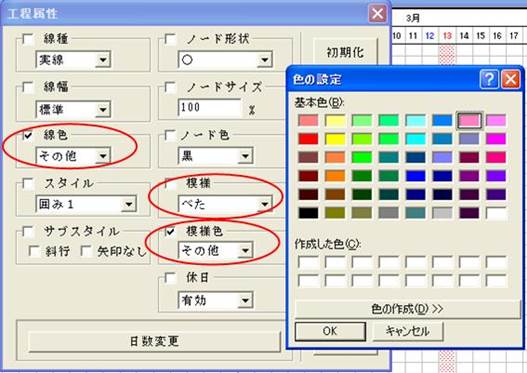
Task: Select the white basic color swatch
Action: click(x=496, y=213)
